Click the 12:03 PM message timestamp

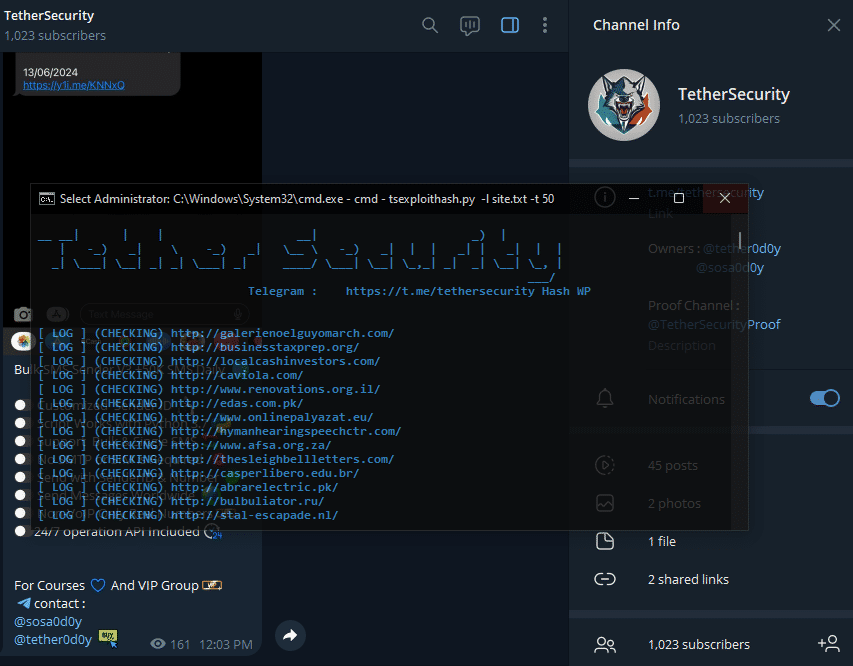point(226,645)
